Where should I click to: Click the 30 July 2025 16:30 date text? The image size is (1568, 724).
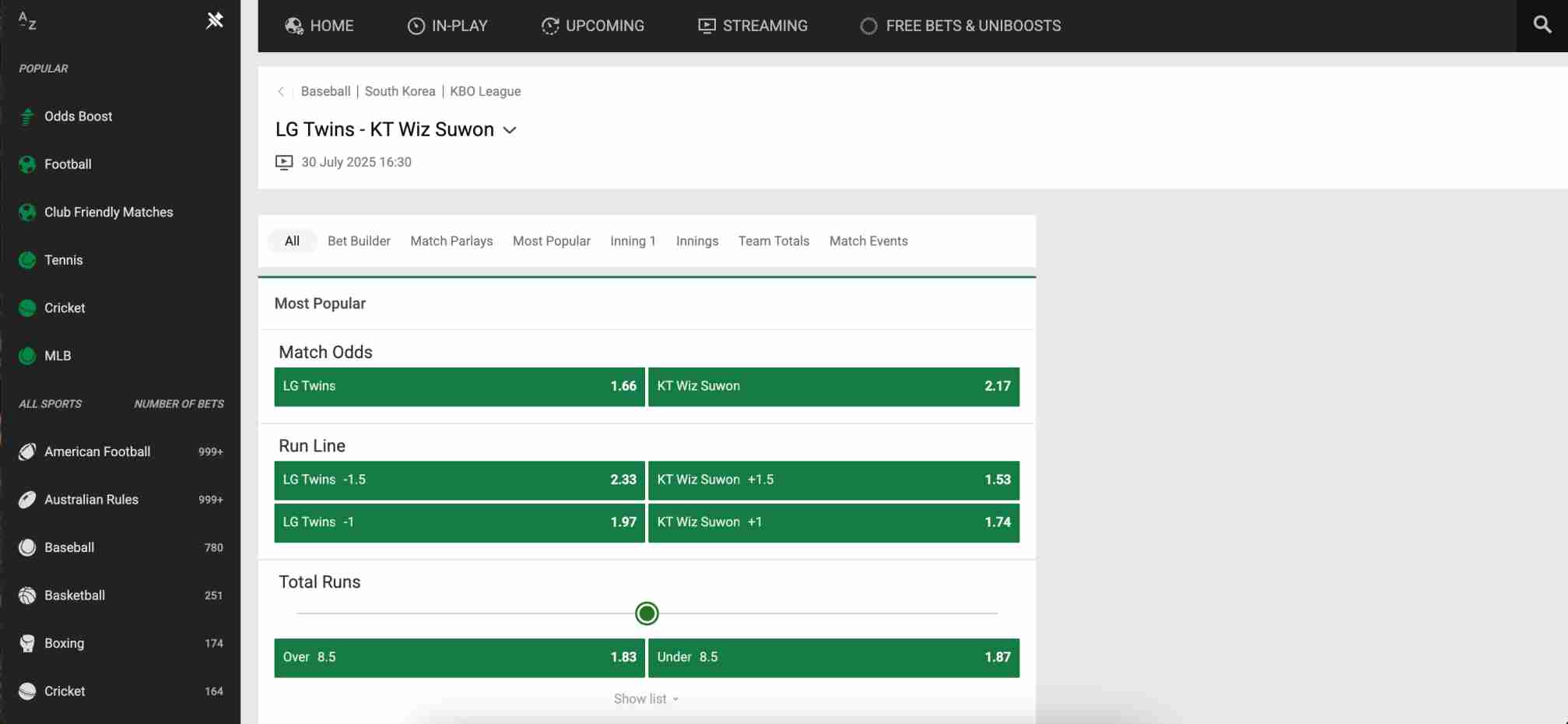point(356,162)
